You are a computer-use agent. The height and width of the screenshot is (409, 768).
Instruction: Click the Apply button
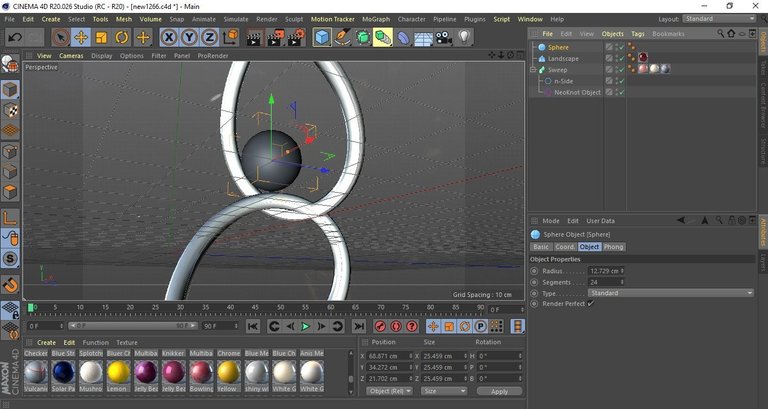(499, 391)
